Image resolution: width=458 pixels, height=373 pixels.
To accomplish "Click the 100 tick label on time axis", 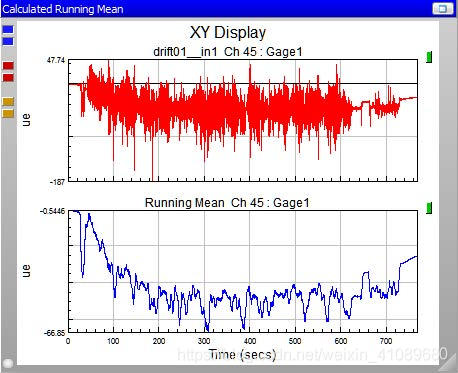I will pyautogui.click(x=113, y=341).
